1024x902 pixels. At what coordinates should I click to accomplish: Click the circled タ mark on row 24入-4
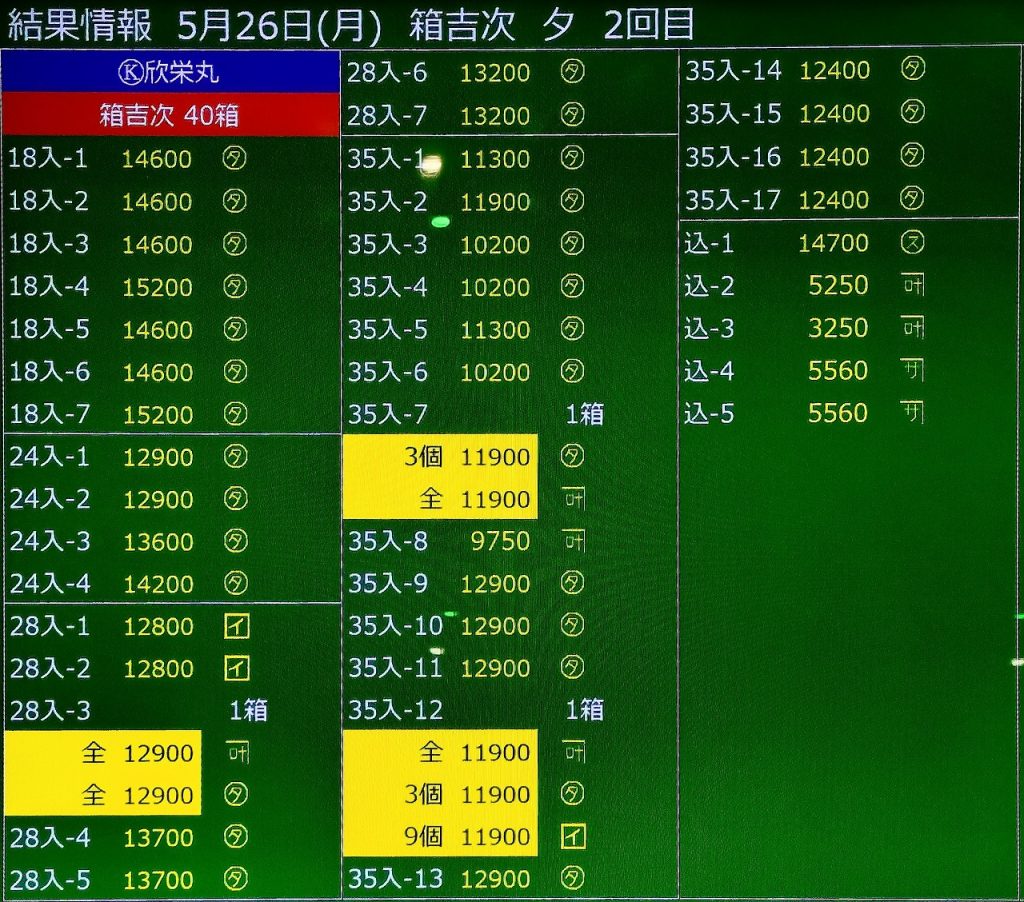click(x=234, y=583)
